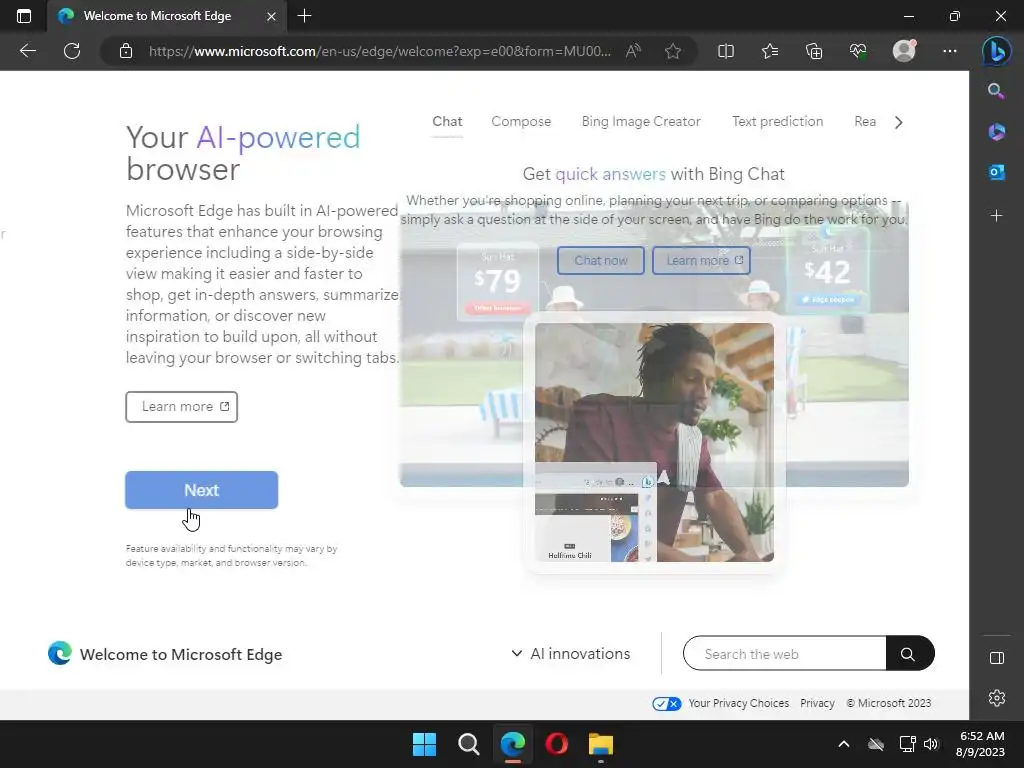Click the Next button
The image size is (1024, 768).
[x=202, y=490]
